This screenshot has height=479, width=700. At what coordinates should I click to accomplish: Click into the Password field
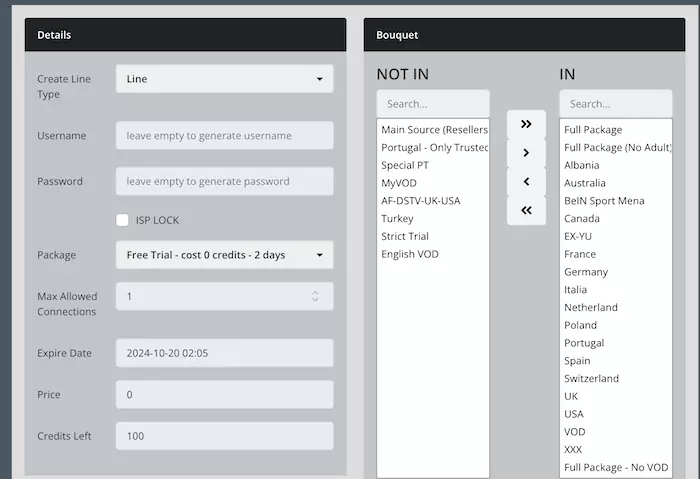[x=224, y=182]
